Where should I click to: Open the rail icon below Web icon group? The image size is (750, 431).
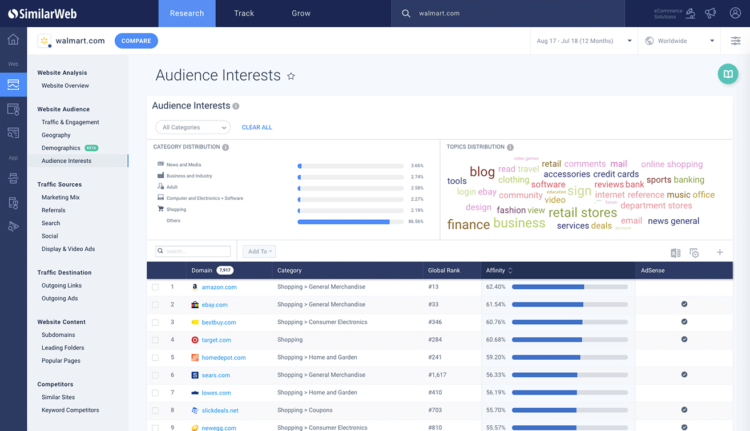[13, 109]
